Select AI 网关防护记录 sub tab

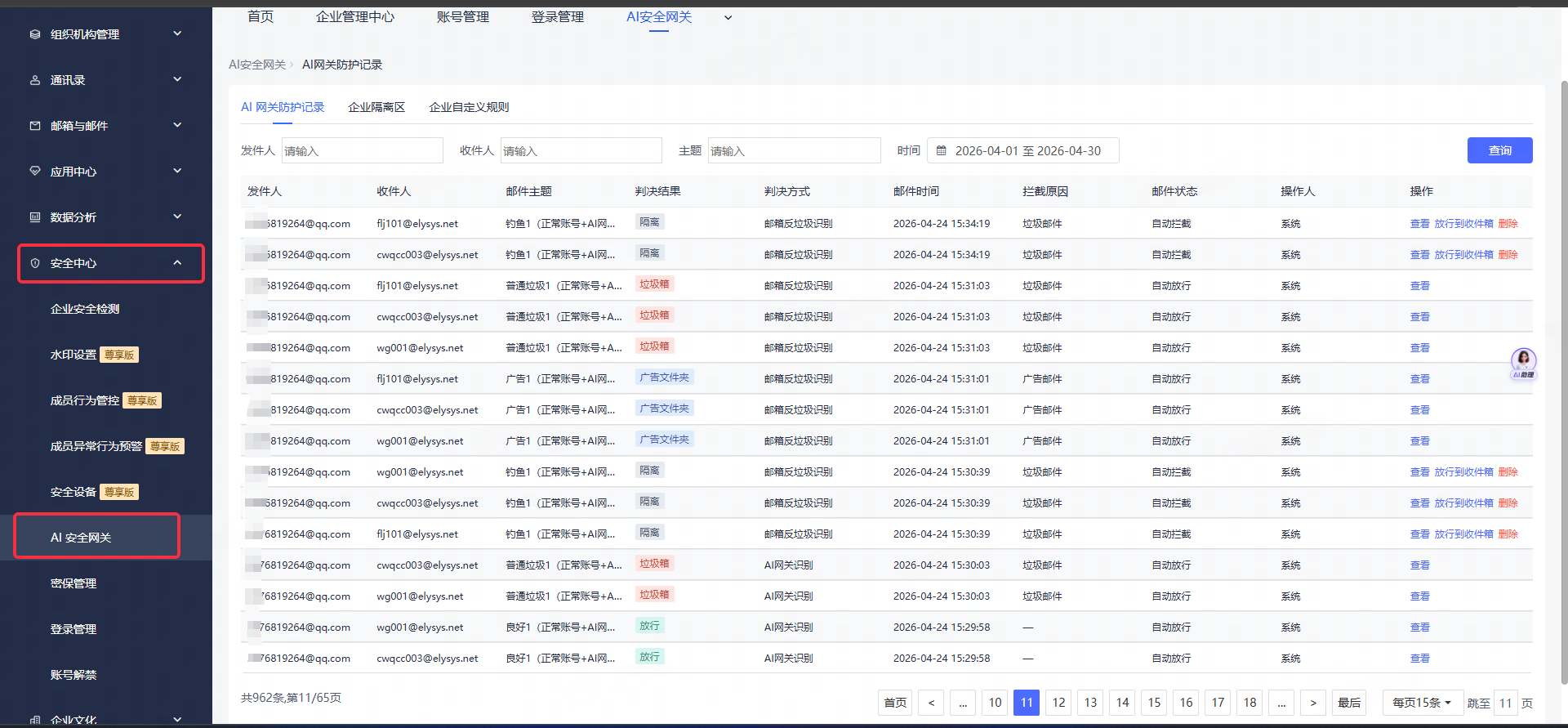(283, 107)
